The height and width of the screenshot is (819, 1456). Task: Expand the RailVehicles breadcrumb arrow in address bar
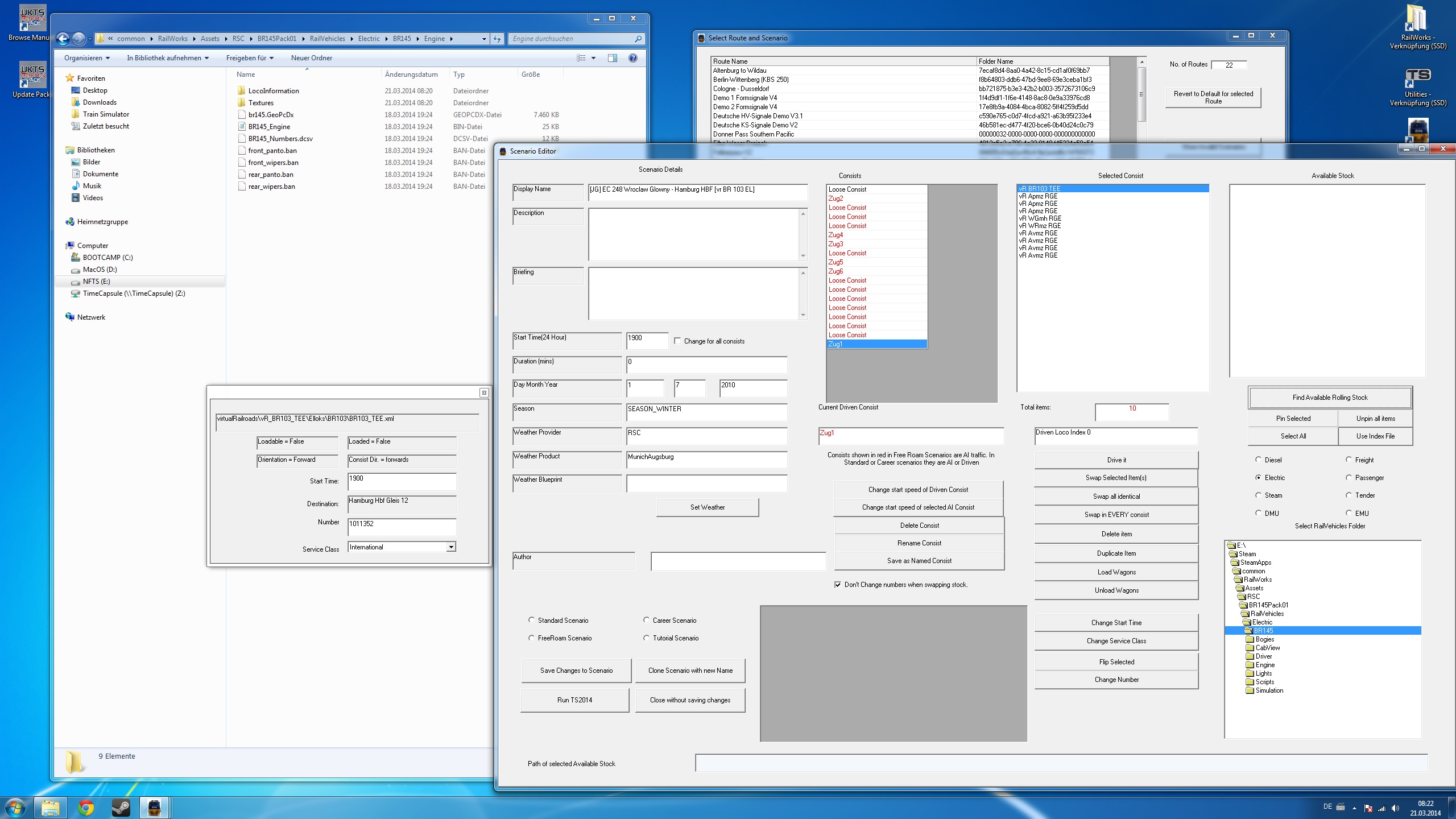coord(351,39)
